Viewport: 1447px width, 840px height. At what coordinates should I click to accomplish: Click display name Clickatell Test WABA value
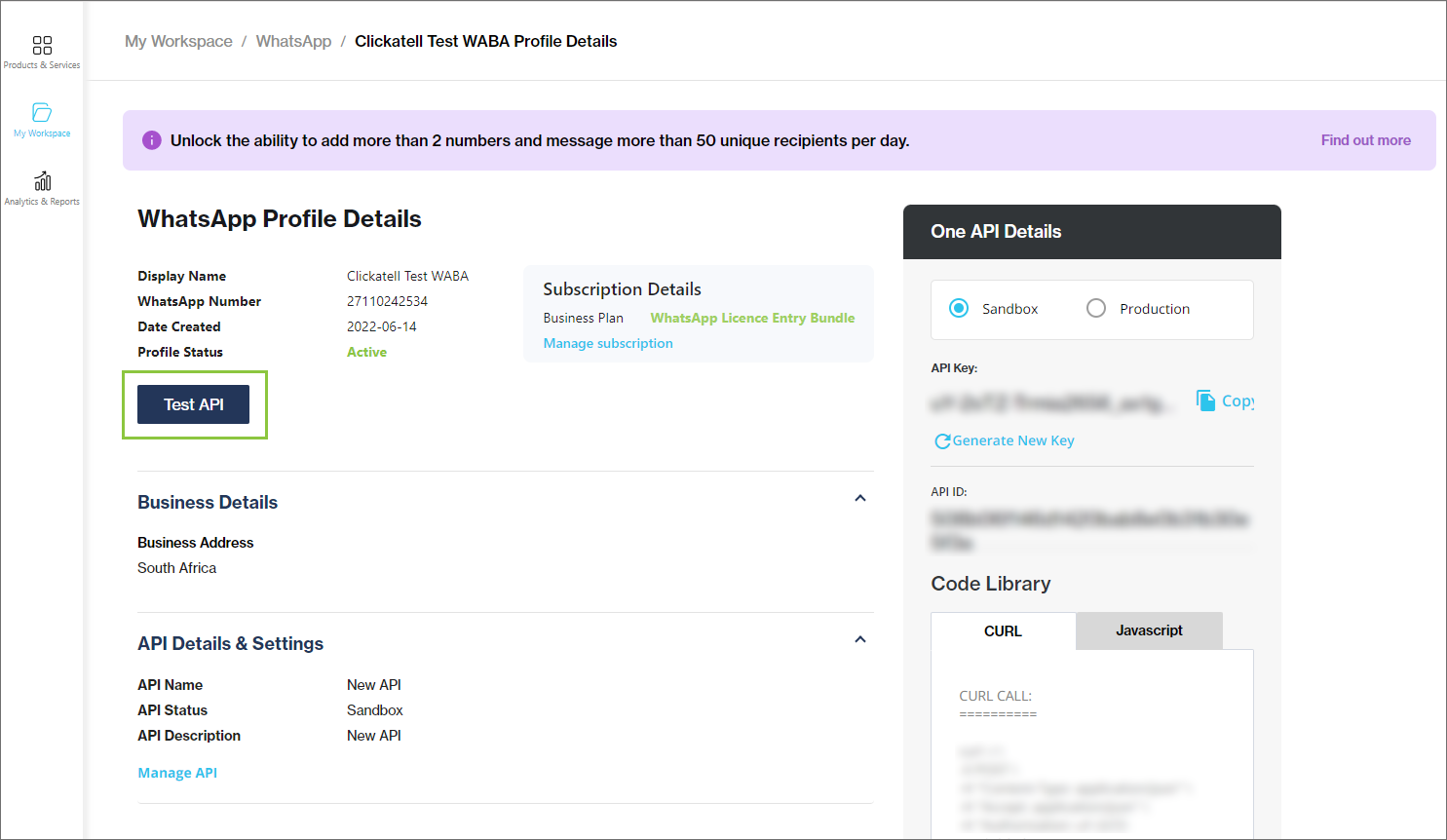pyautogui.click(x=407, y=276)
